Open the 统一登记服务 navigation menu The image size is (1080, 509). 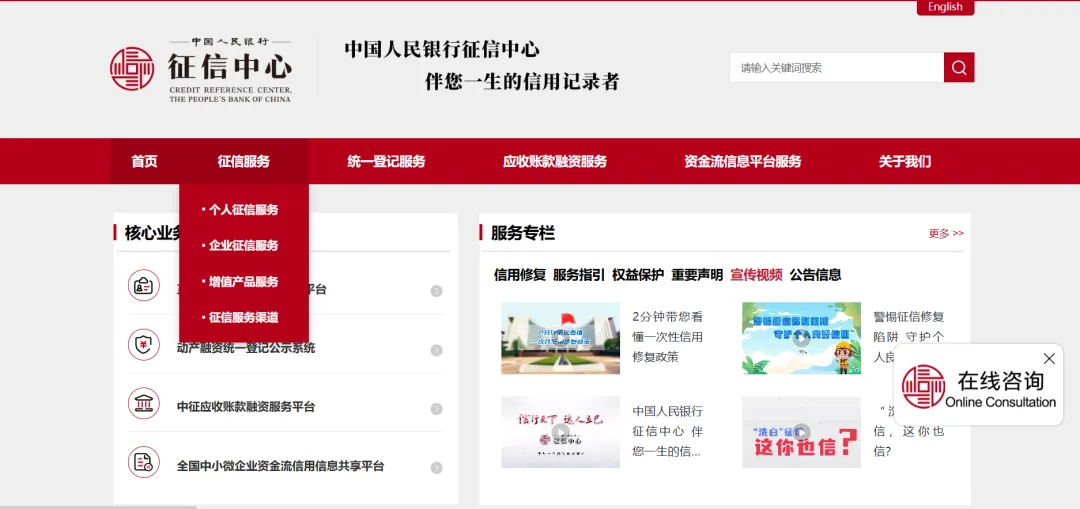click(x=386, y=161)
